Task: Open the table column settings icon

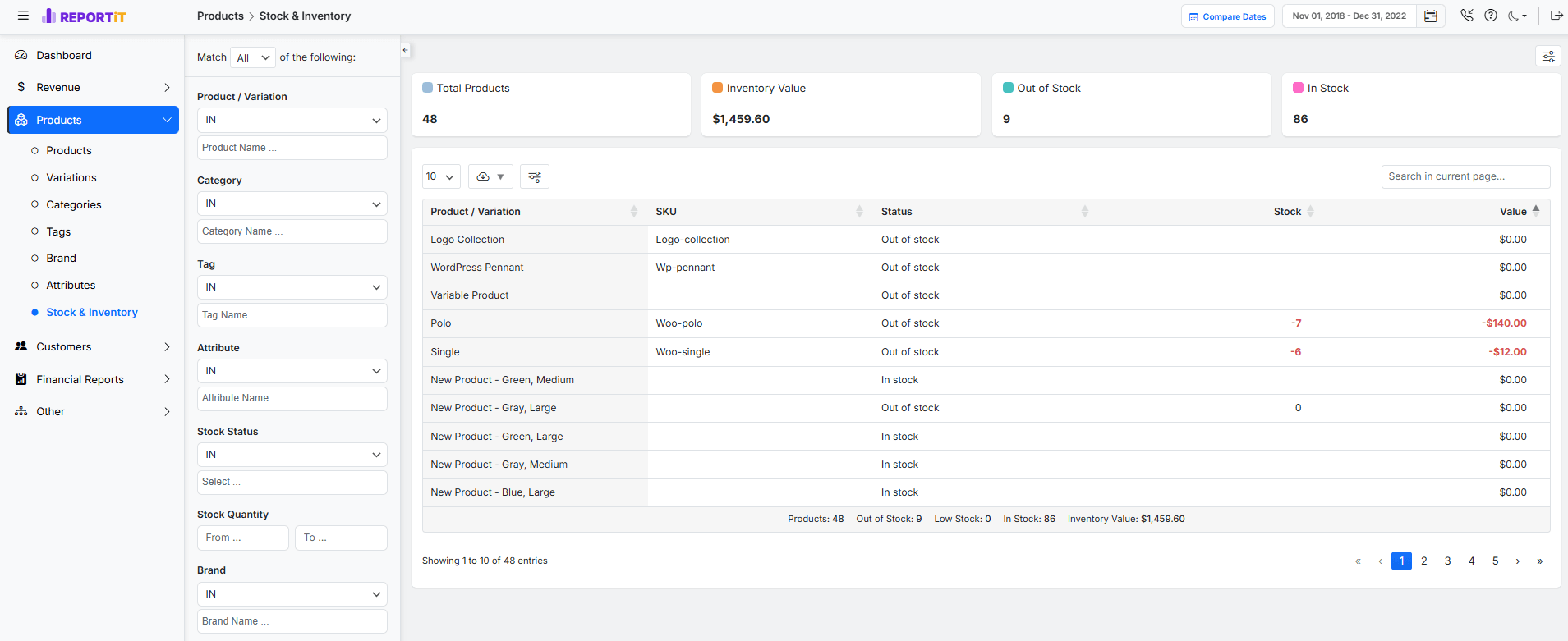Action: click(x=535, y=176)
